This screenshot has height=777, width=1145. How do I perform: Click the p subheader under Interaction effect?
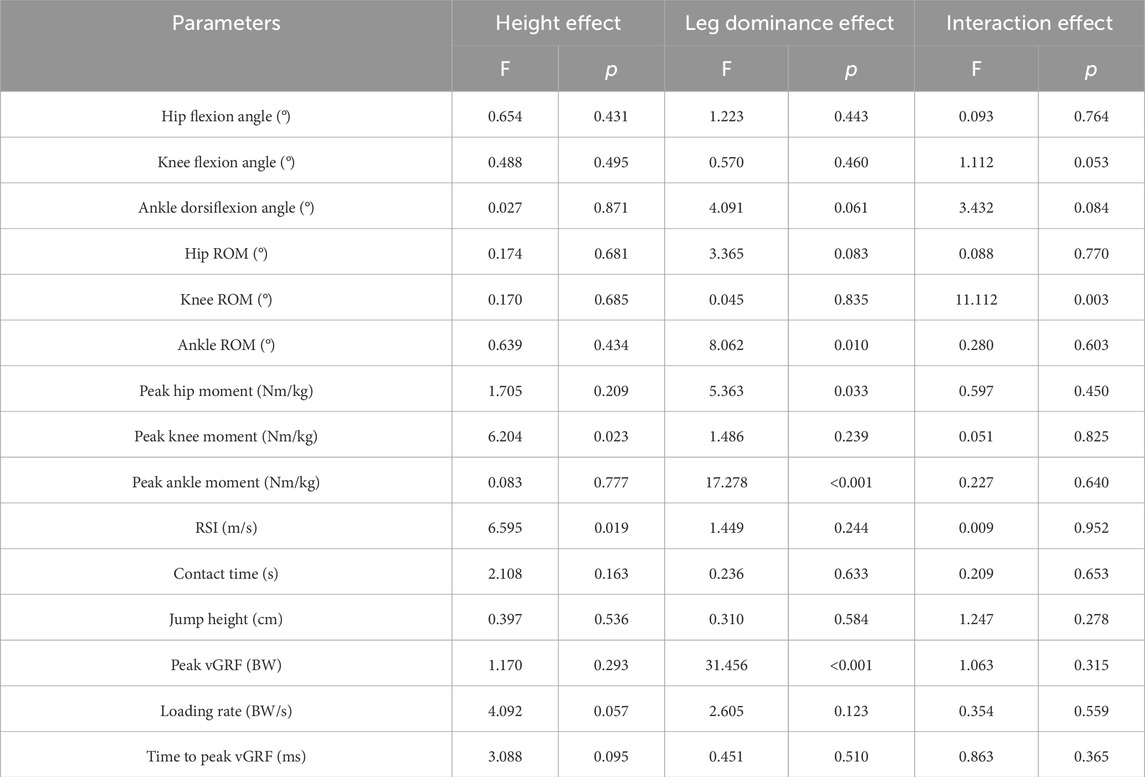[1090, 70]
